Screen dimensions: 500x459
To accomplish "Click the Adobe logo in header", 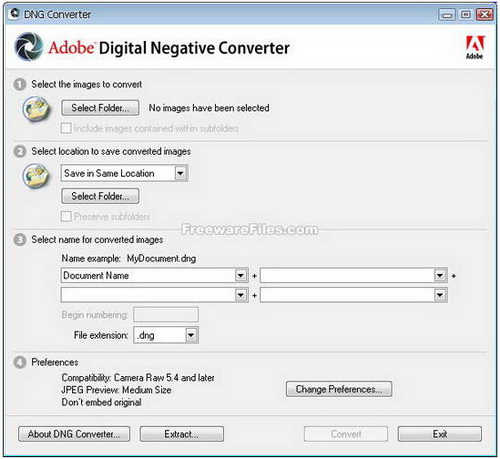I will [x=475, y=48].
